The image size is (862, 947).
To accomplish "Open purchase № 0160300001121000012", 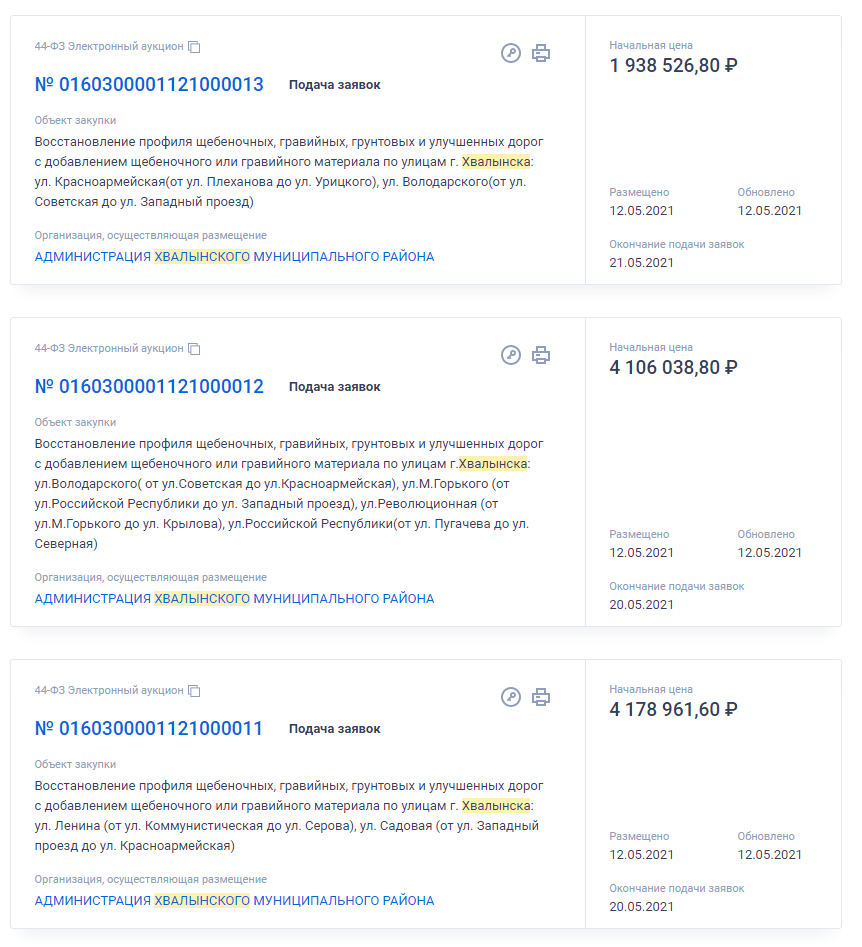I will pos(149,387).
